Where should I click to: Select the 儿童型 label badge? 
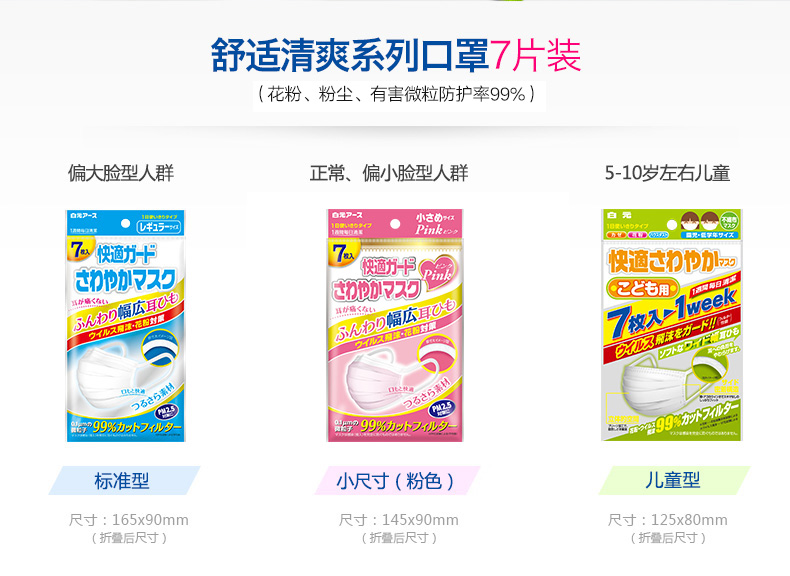[674, 480]
